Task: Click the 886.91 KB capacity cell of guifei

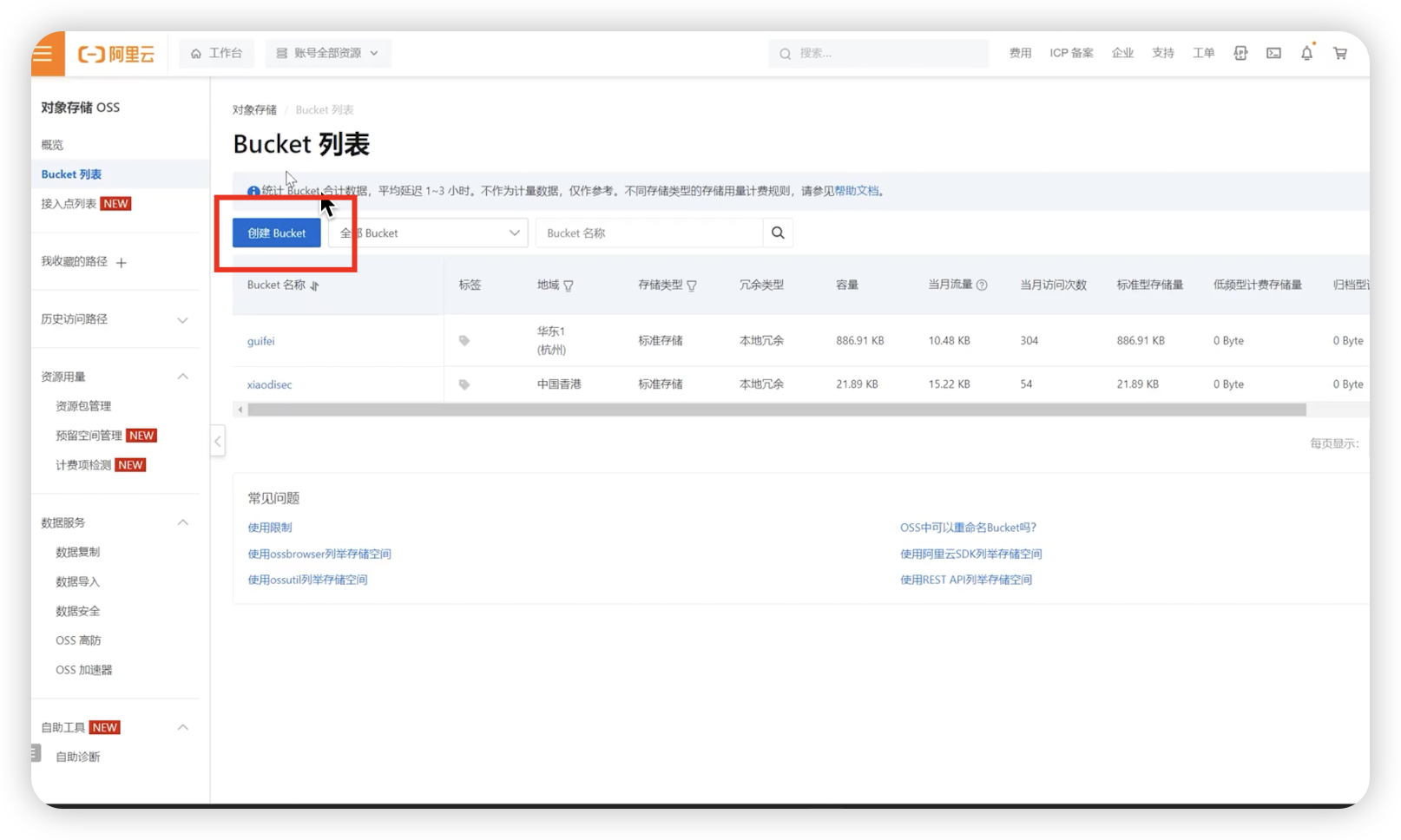Action: click(x=859, y=341)
